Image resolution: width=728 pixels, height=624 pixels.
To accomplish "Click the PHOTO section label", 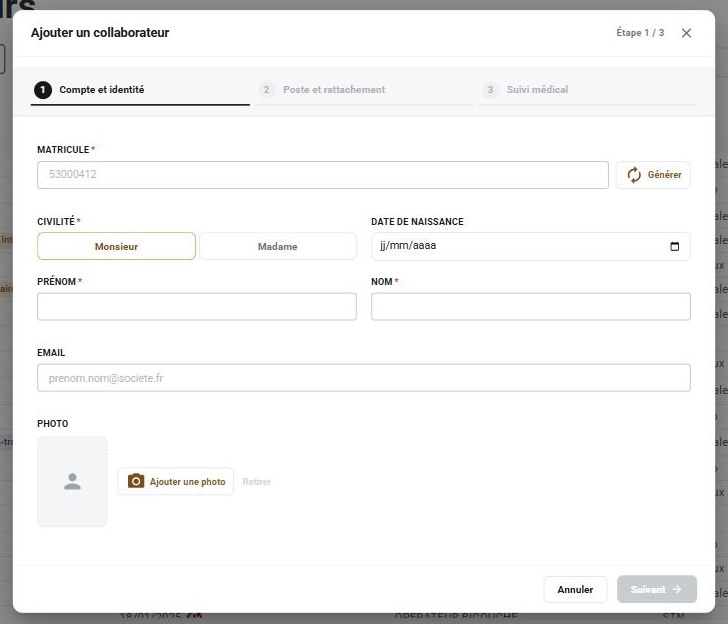I will (x=52, y=423).
